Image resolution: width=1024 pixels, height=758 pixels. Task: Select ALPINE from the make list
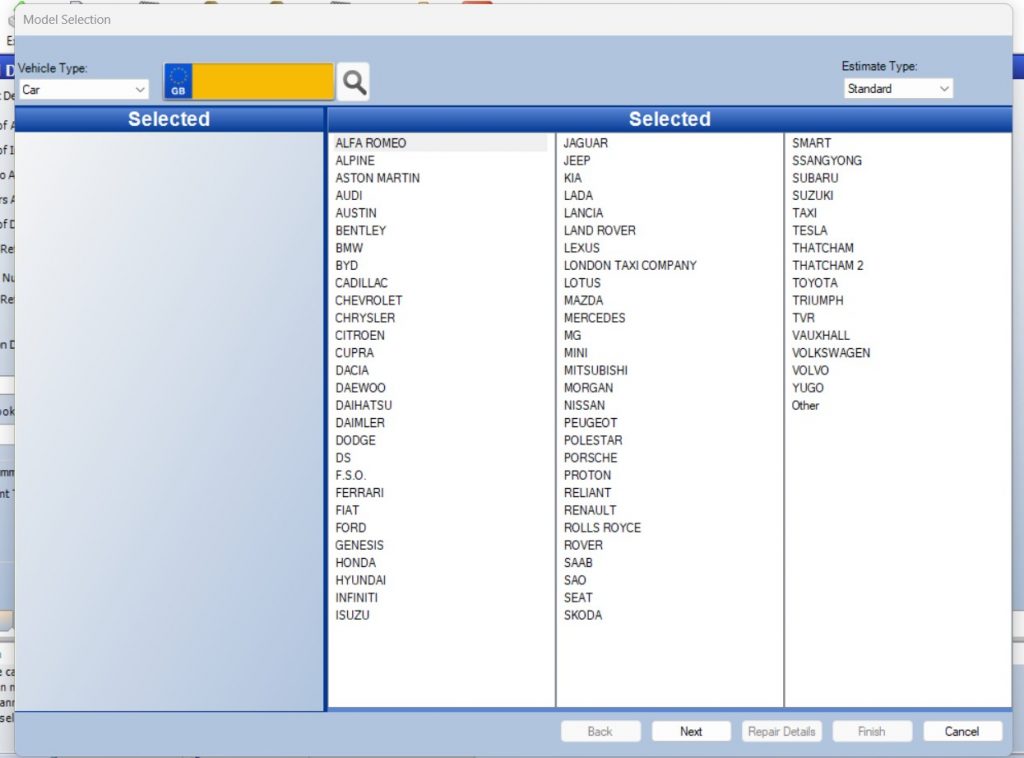[355, 161]
